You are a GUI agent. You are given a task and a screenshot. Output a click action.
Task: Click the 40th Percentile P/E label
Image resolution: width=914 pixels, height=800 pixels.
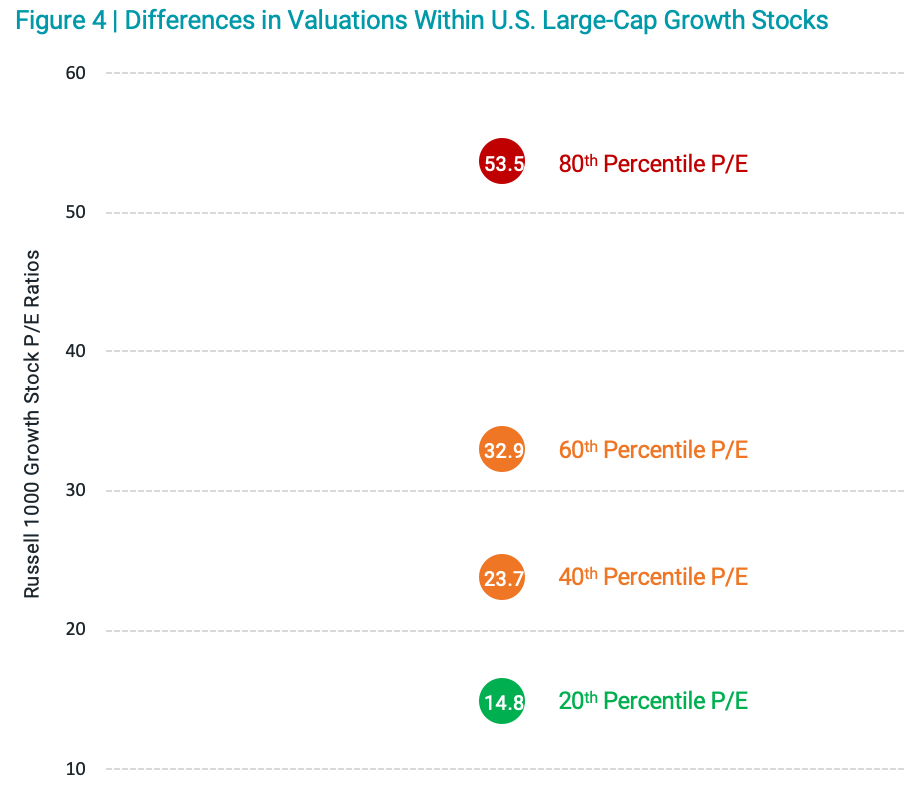(x=653, y=577)
